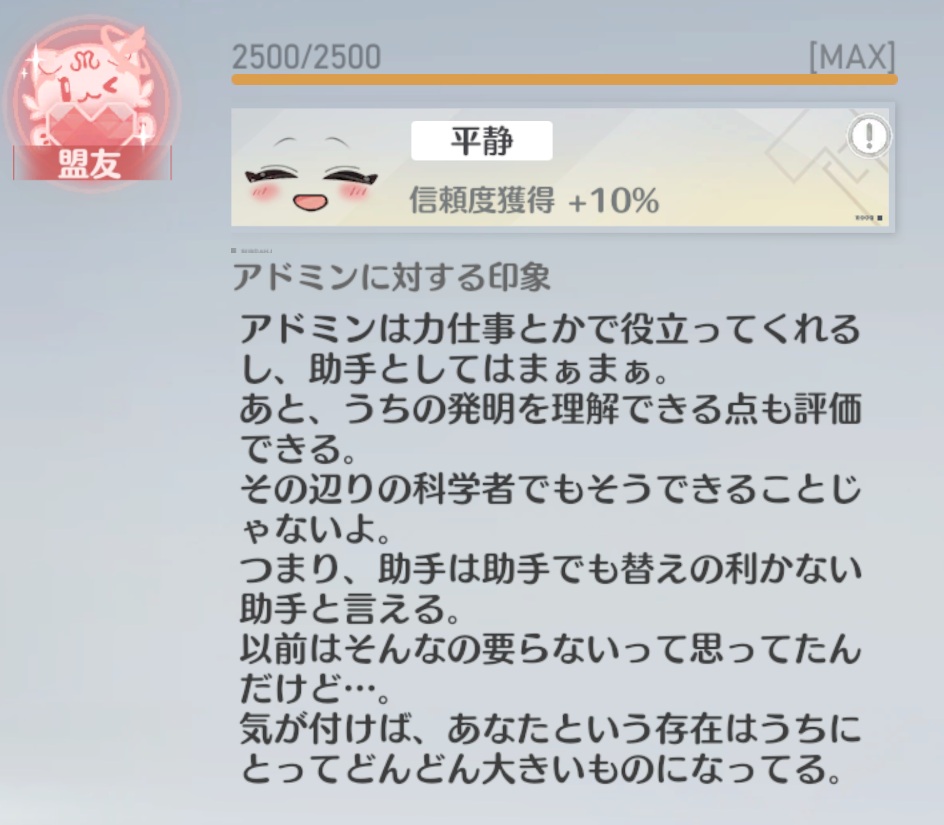Screen dimensions: 944x825
Task: Click the アドミンに対する印象 heading
Action: (x=391, y=277)
